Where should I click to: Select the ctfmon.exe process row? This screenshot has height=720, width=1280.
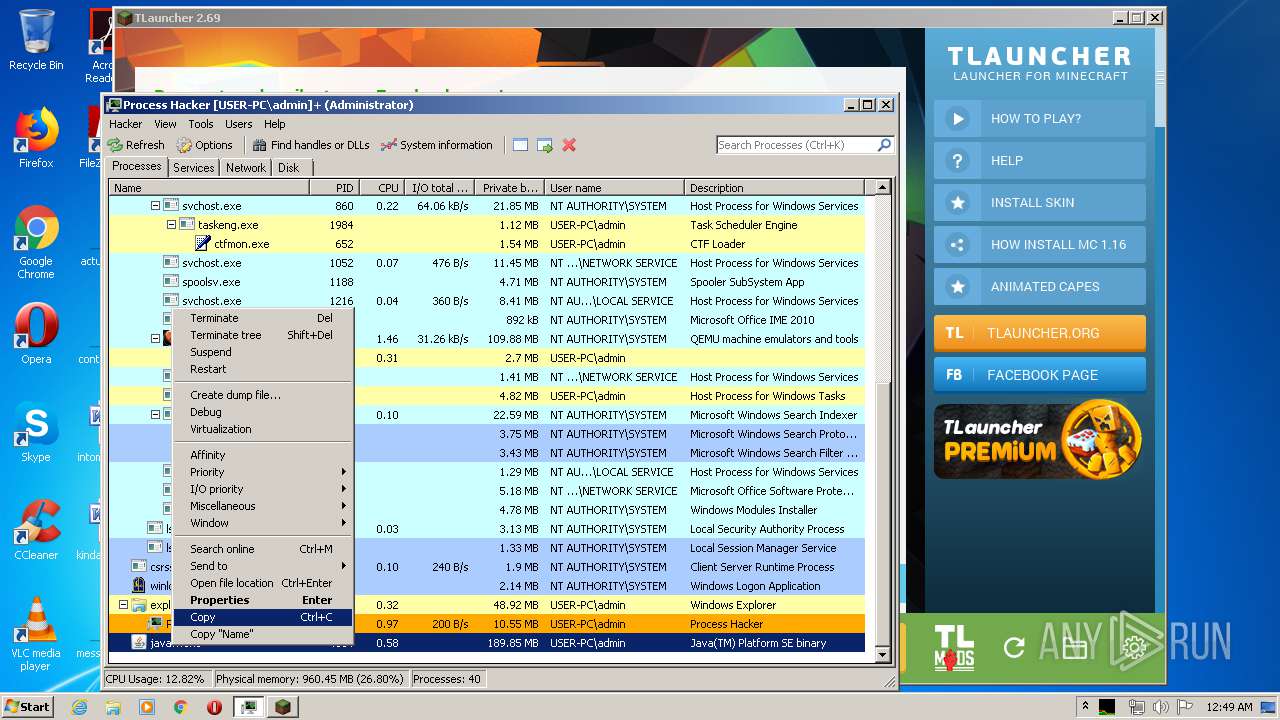(x=486, y=244)
